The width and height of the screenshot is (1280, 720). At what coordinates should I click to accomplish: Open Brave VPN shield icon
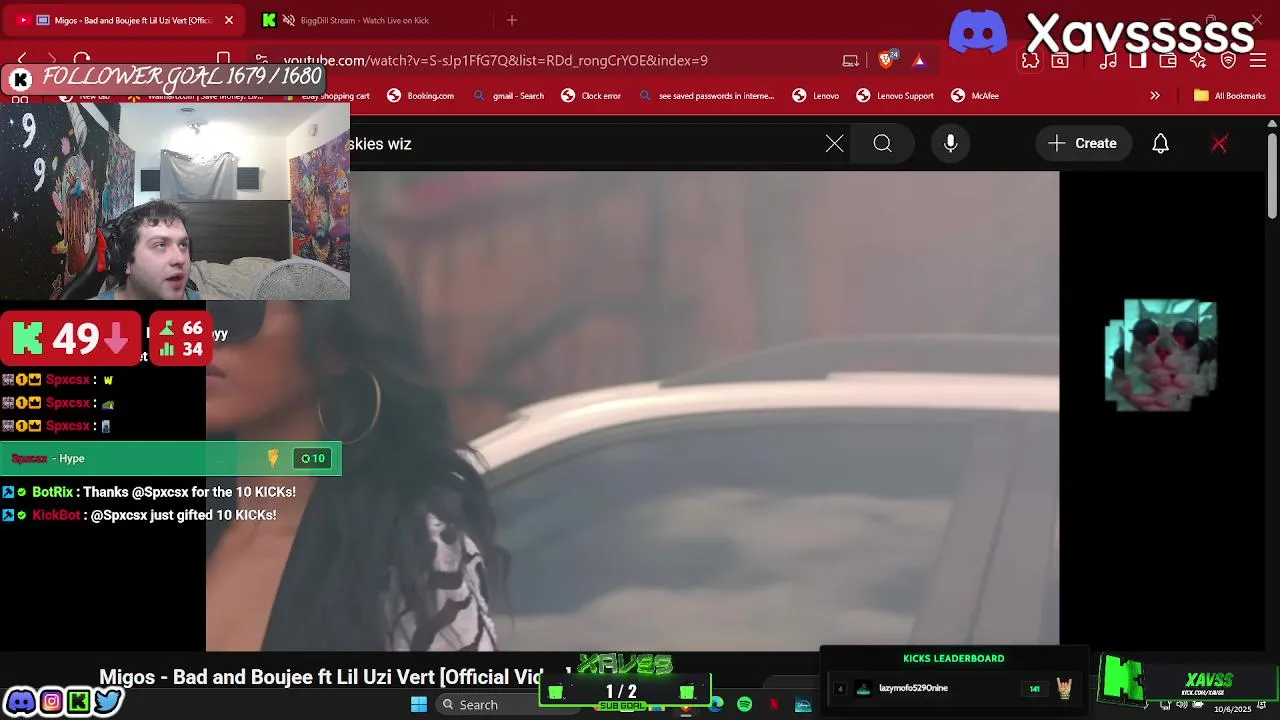pos(1228,60)
